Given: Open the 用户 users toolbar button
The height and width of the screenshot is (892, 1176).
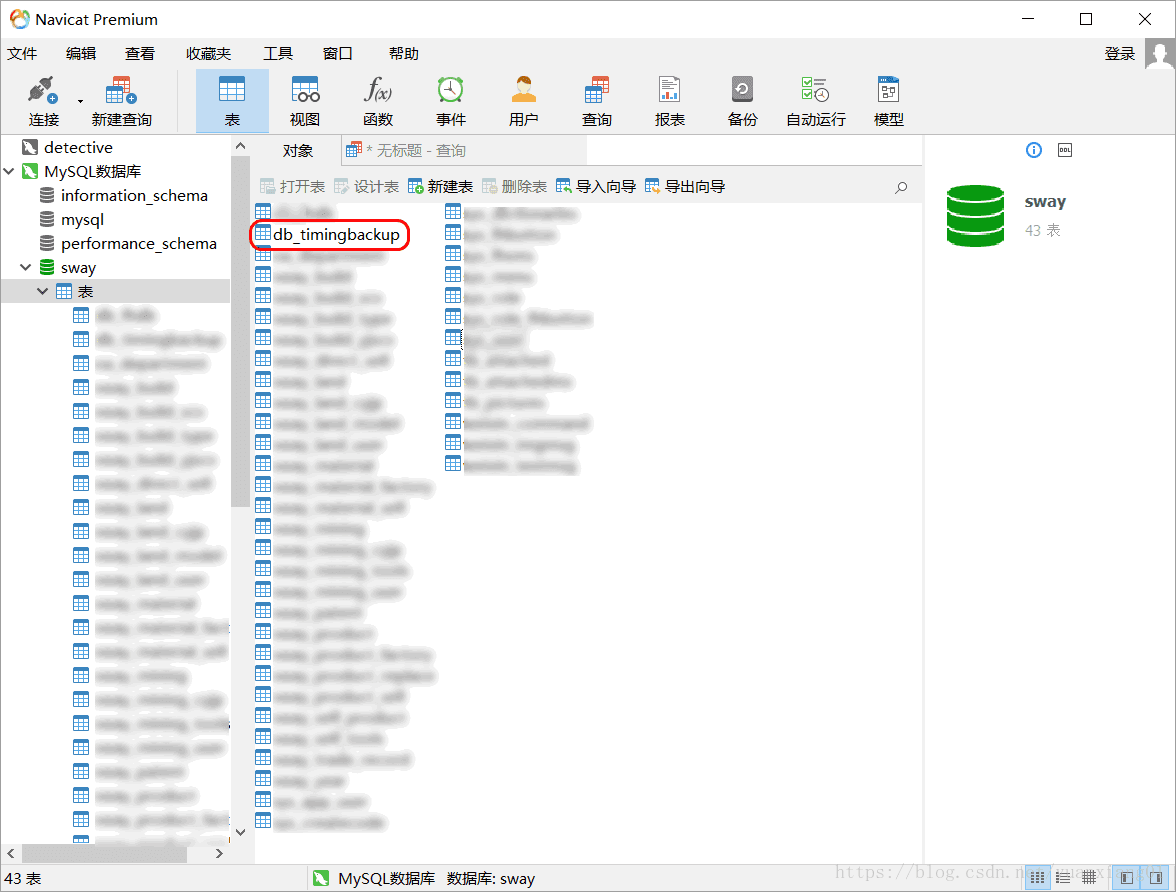Looking at the screenshot, I should pos(524,101).
